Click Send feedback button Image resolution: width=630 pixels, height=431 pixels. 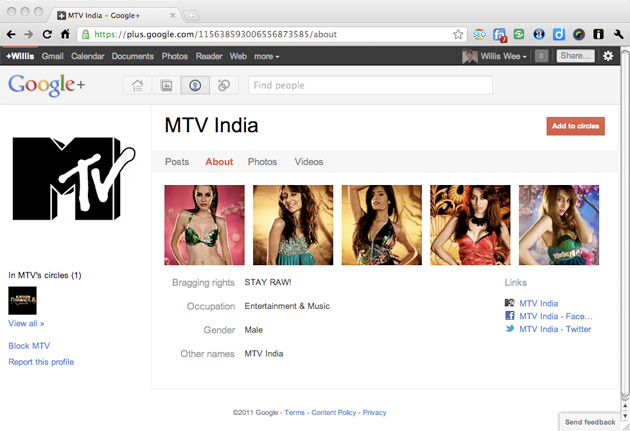[x=590, y=422]
